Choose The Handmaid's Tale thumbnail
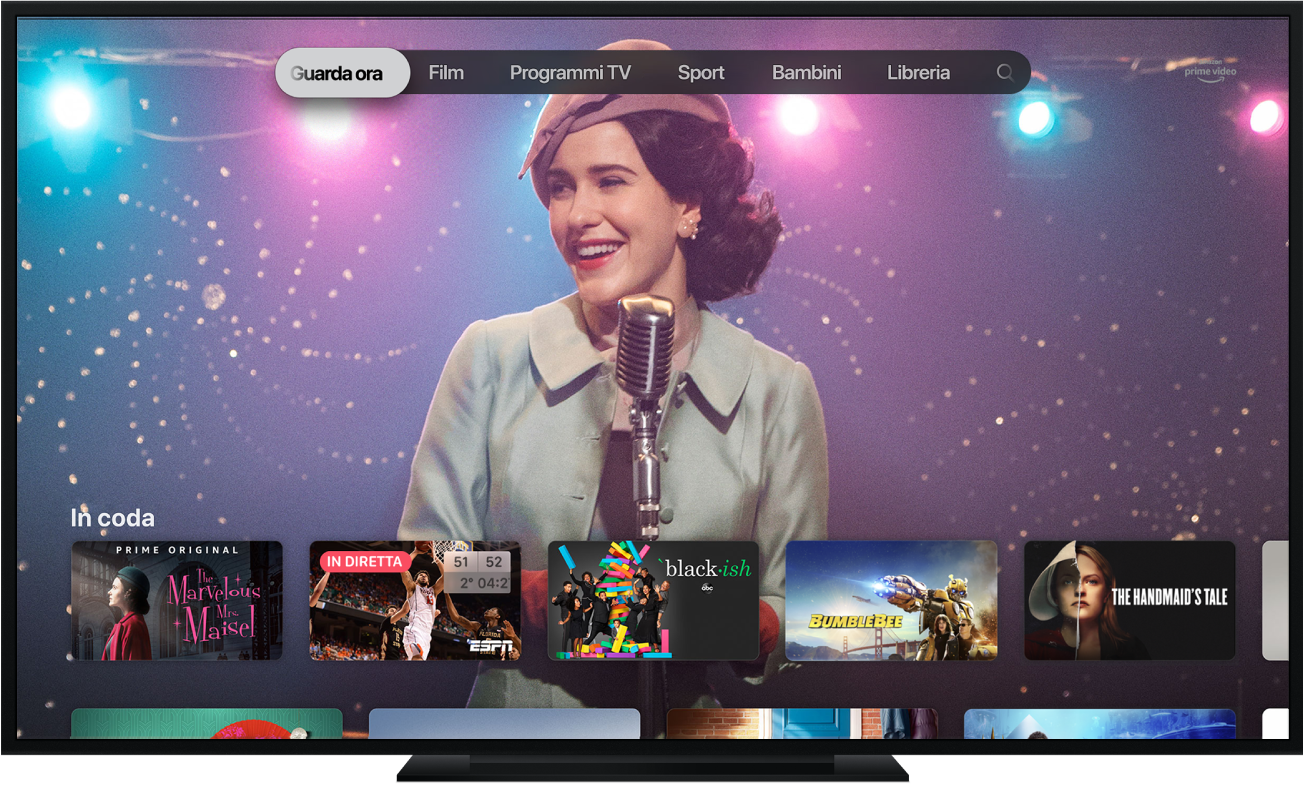This screenshot has height=785, width=1303. click(x=1129, y=601)
